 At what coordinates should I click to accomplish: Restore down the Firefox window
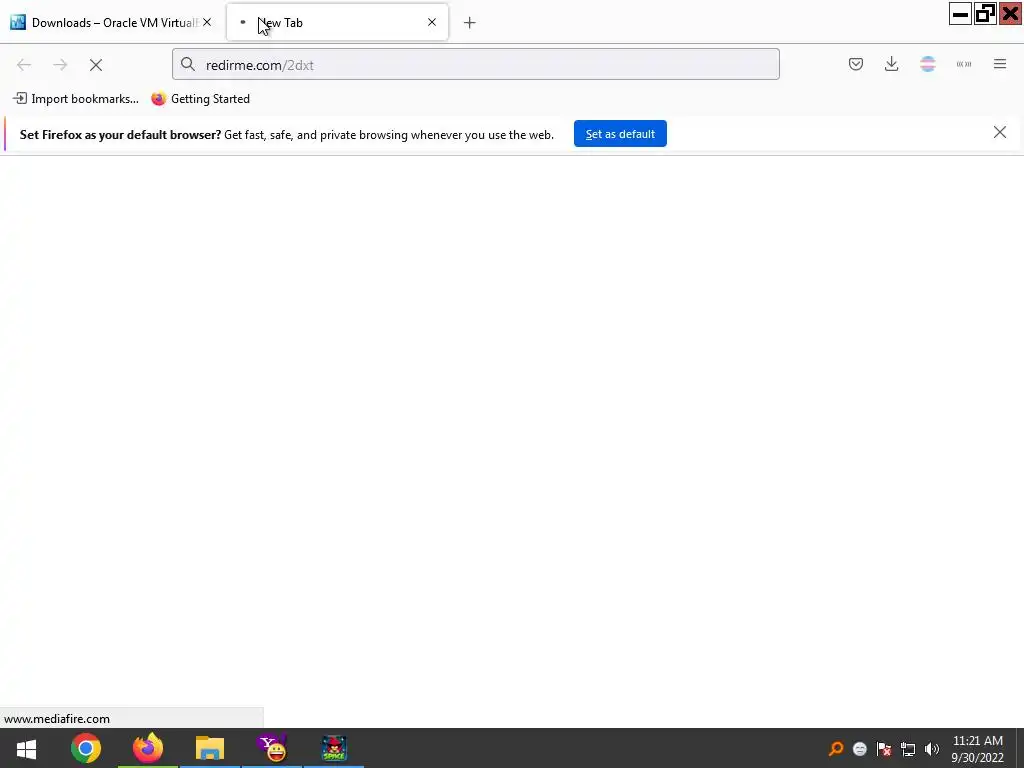pos(985,14)
